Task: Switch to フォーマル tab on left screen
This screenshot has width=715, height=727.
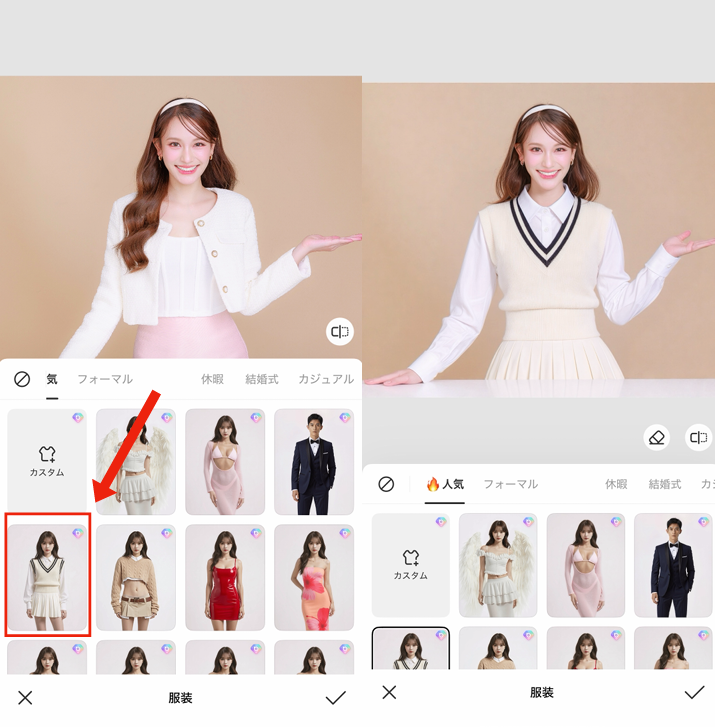Action: coord(105,380)
